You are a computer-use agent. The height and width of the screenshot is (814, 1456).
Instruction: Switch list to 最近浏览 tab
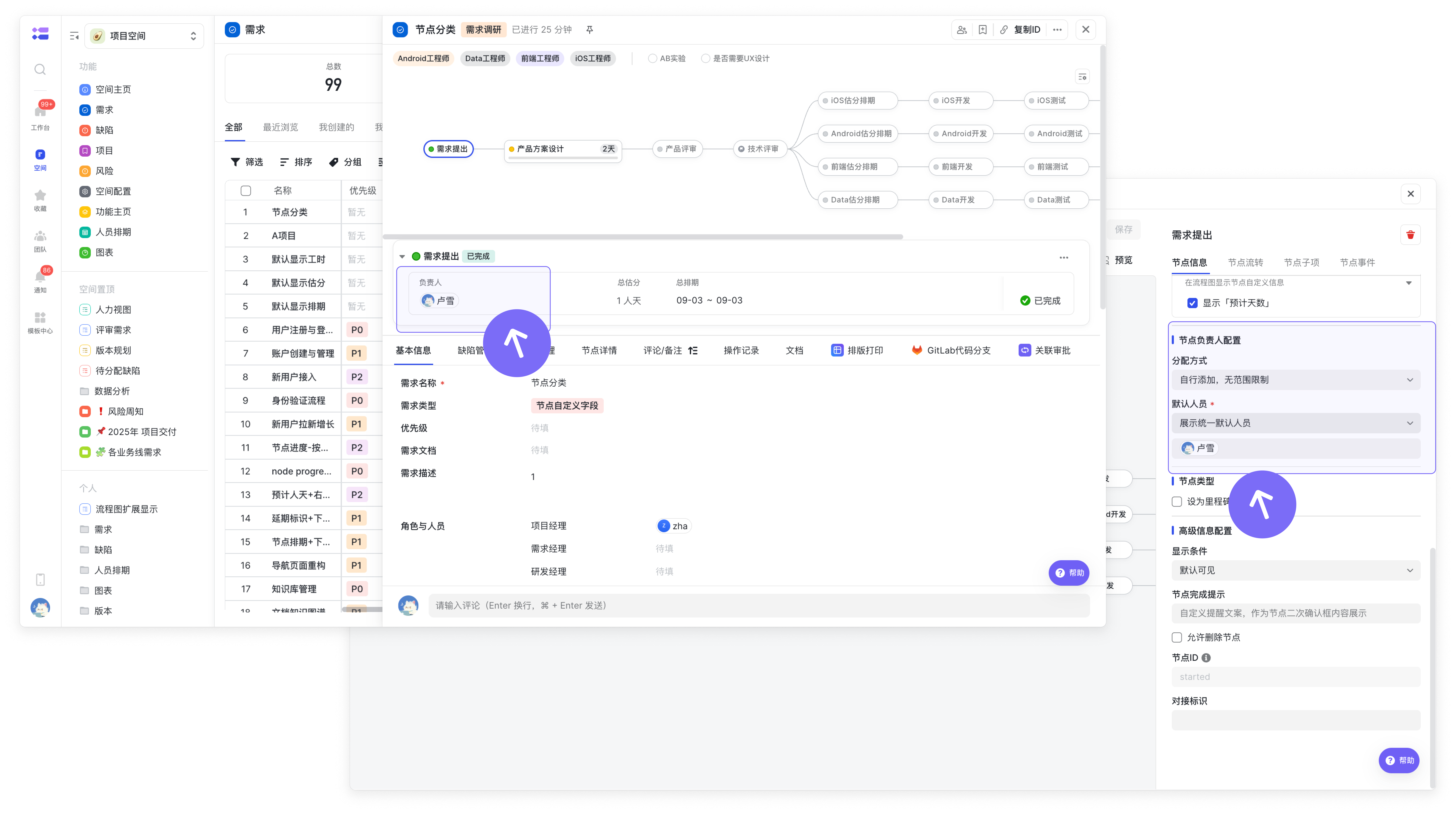[x=280, y=127]
